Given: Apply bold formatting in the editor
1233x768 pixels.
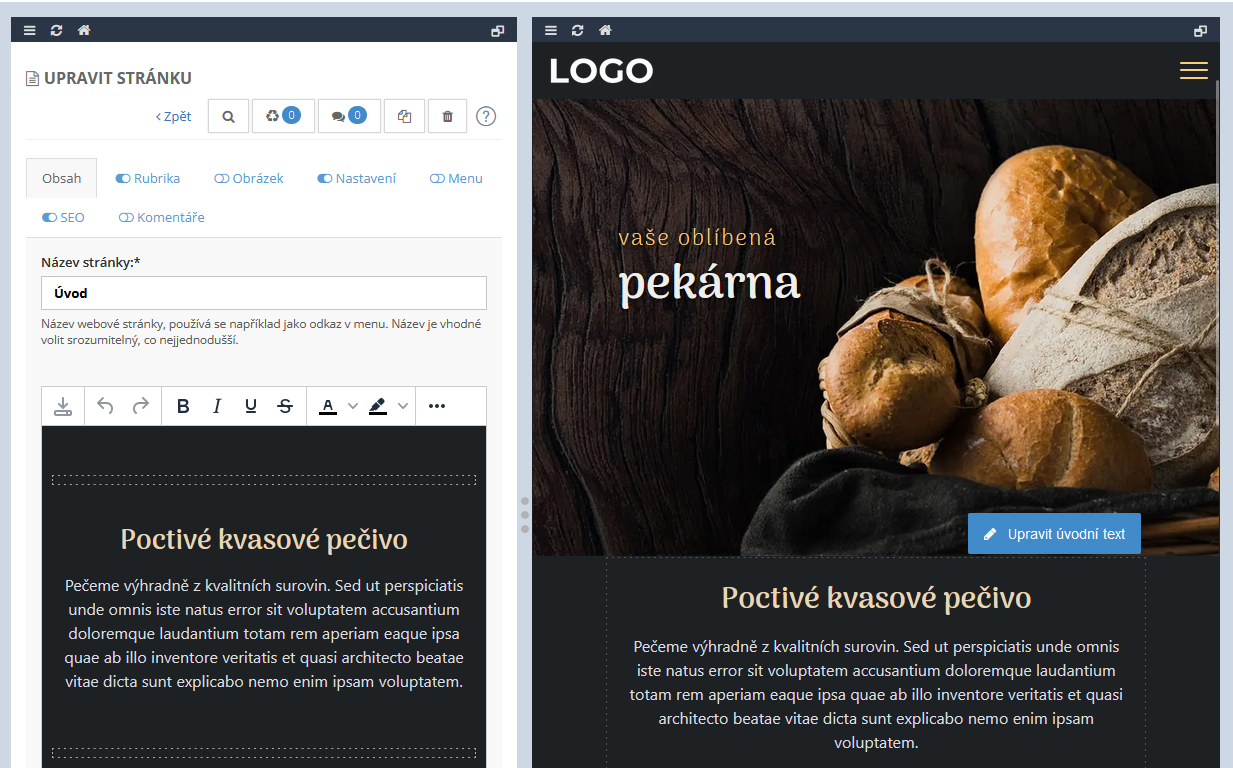Looking at the screenshot, I should tap(183, 406).
